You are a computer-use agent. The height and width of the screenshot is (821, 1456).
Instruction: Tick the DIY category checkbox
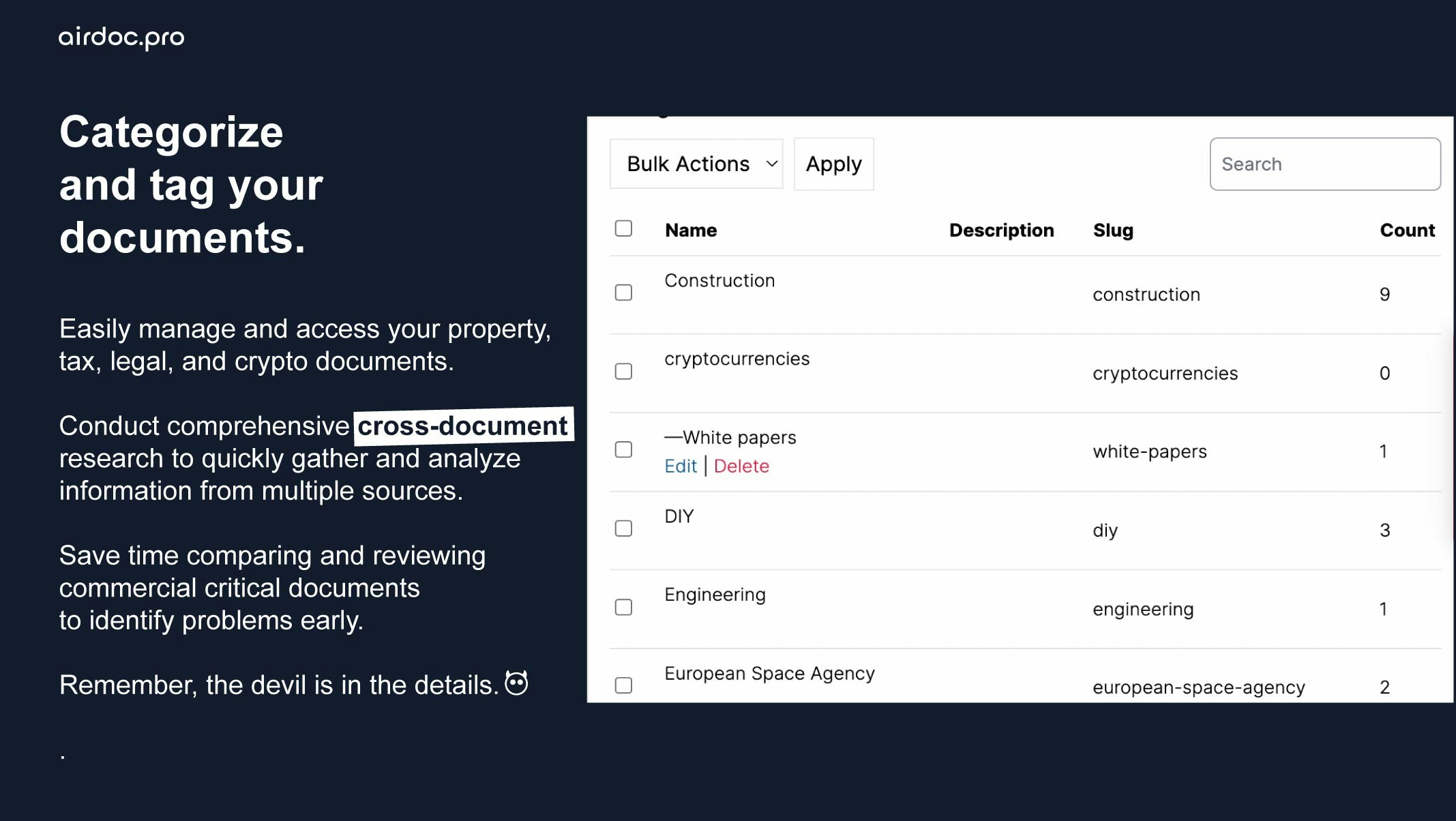[x=623, y=528]
